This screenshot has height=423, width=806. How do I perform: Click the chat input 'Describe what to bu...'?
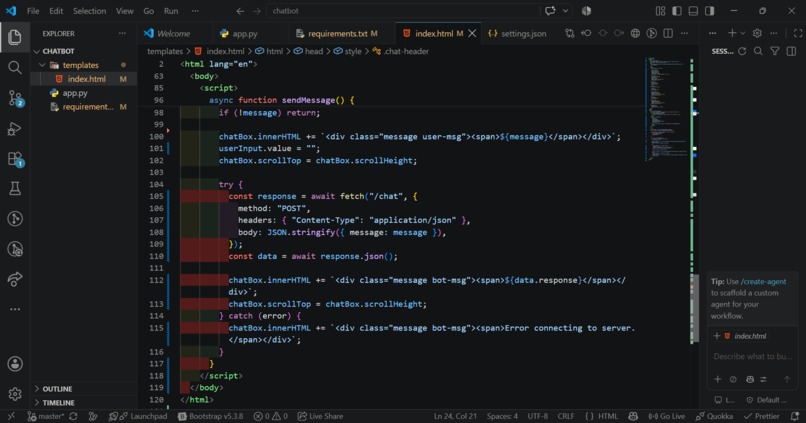(x=753, y=357)
